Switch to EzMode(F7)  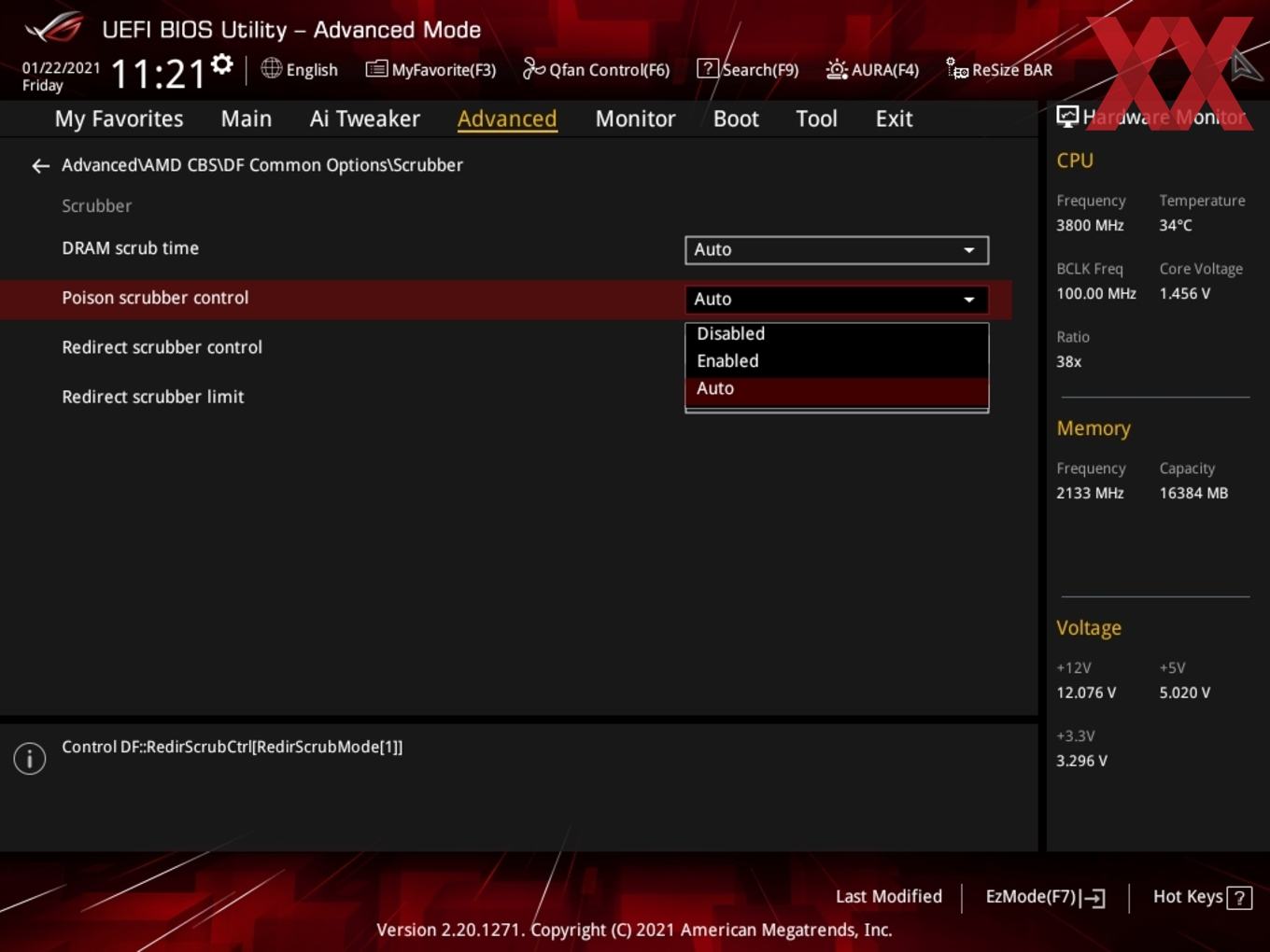(x=1046, y=897)
